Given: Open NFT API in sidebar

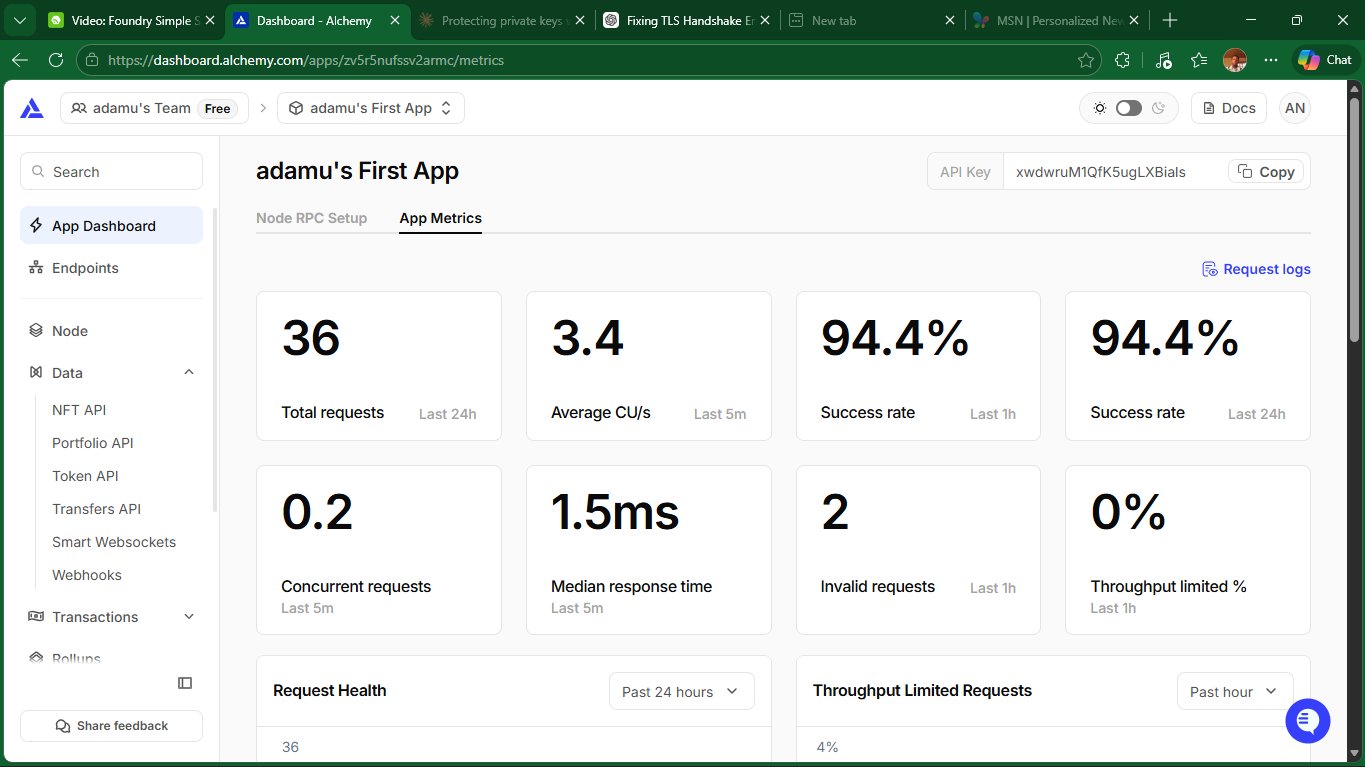Looking at the screenshot, I should (79, 410).
